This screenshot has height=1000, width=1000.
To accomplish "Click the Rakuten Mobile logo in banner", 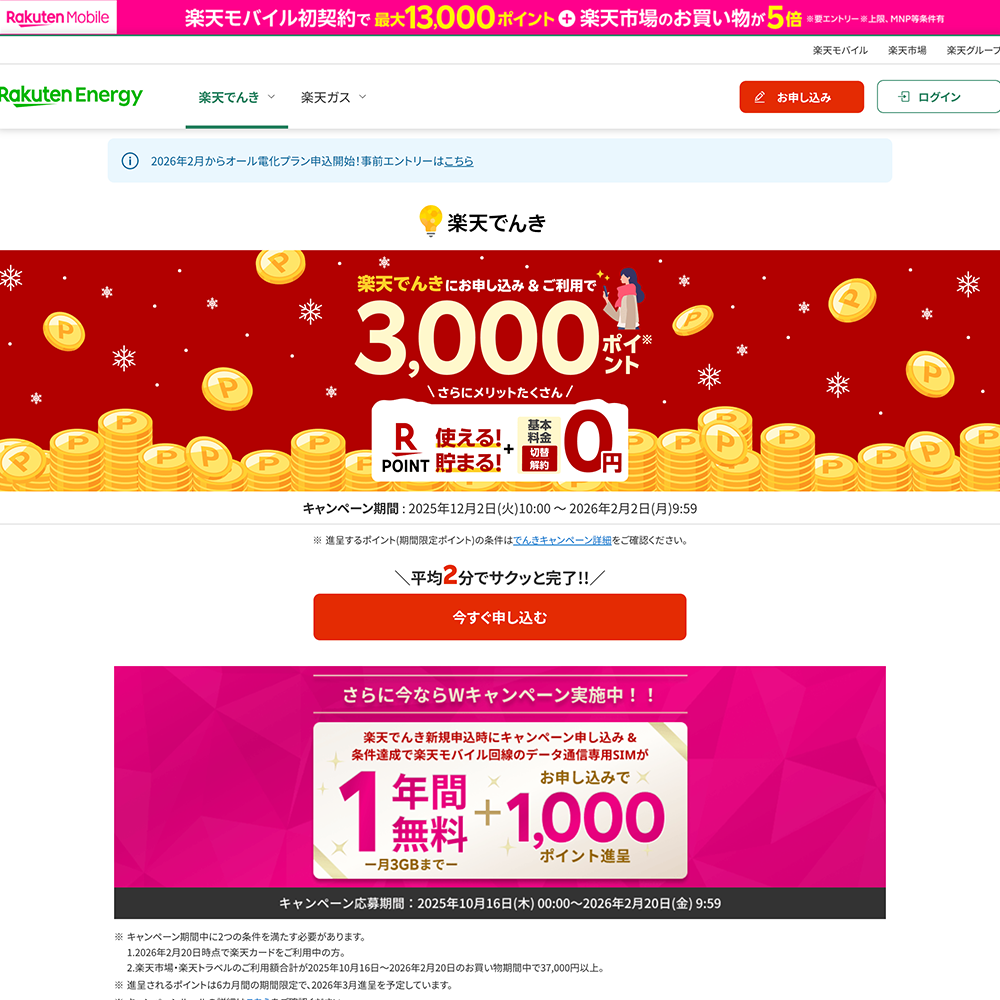I will [57, 17].
